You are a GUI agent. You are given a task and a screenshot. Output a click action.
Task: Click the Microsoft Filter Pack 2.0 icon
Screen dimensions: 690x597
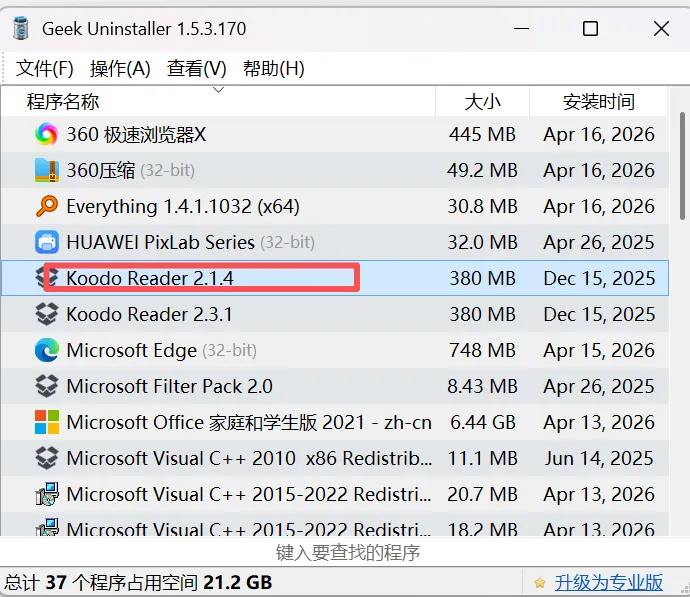click(47, 386)
